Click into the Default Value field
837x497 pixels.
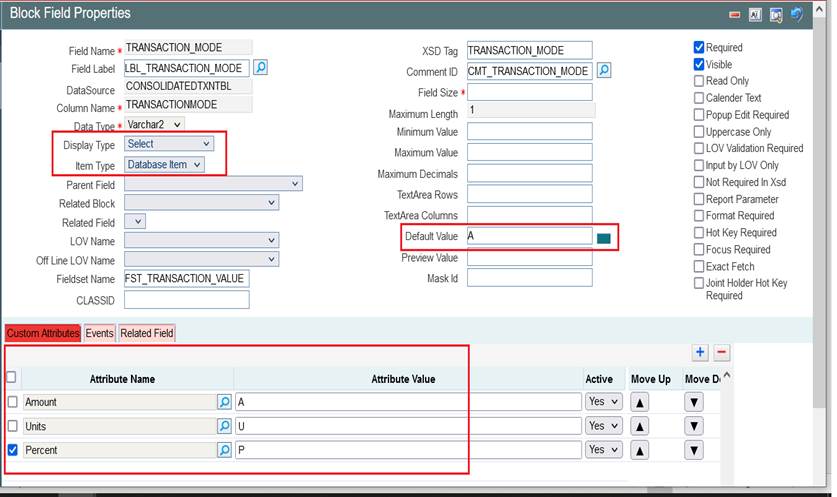coord(530,236)
